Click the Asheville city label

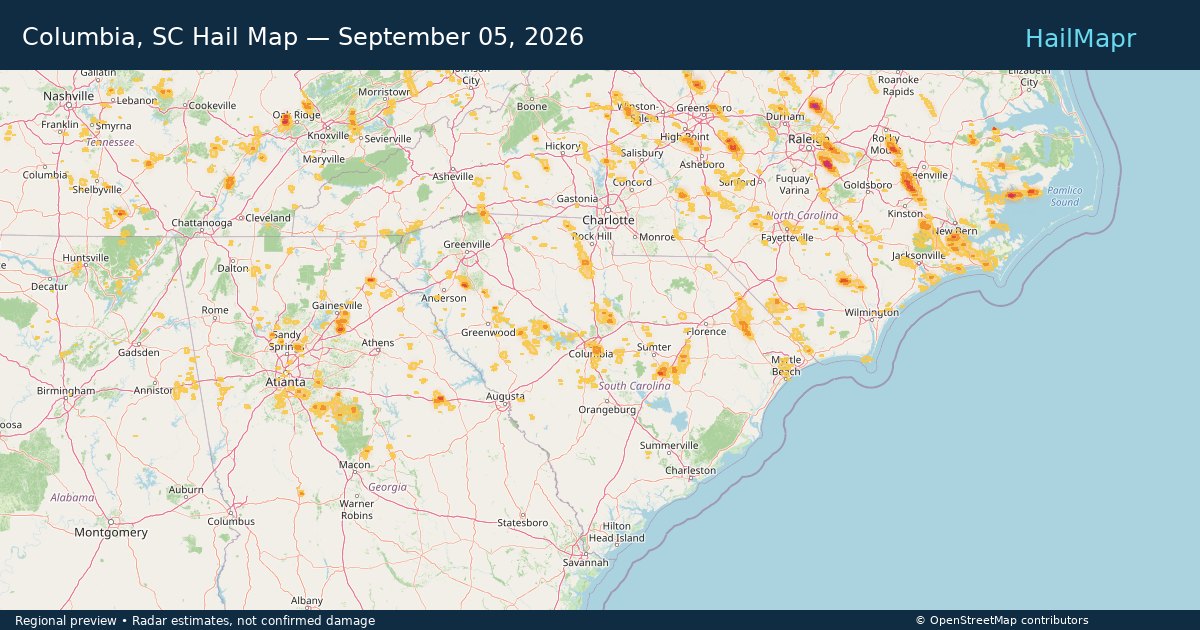[453, 176]
